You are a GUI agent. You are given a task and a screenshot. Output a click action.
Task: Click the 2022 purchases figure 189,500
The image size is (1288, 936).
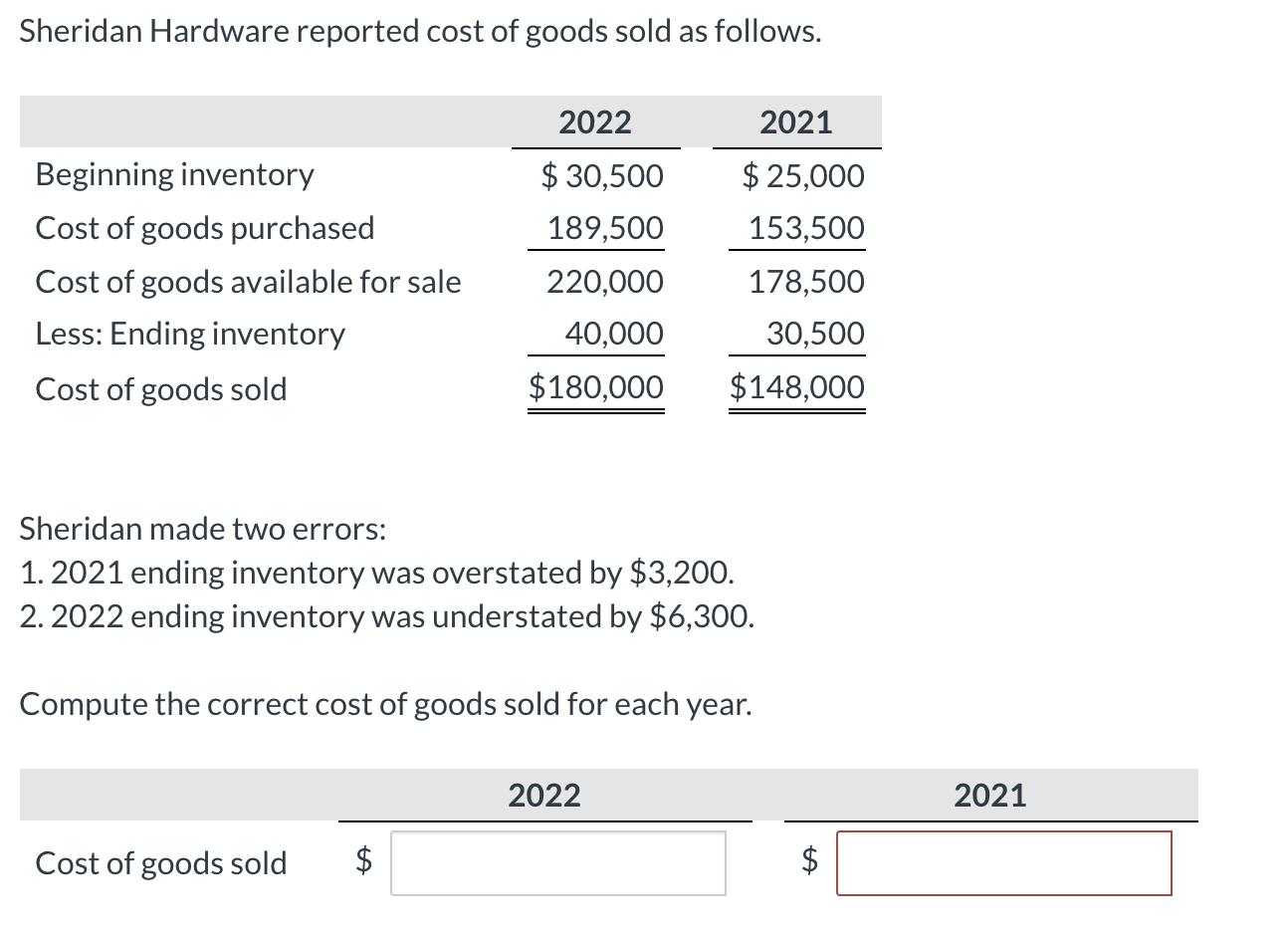click(x=605, y=228)
